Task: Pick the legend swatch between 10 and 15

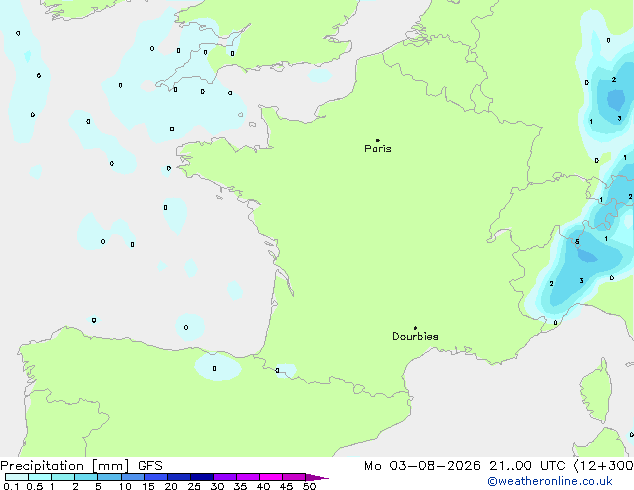Action: 133,477
